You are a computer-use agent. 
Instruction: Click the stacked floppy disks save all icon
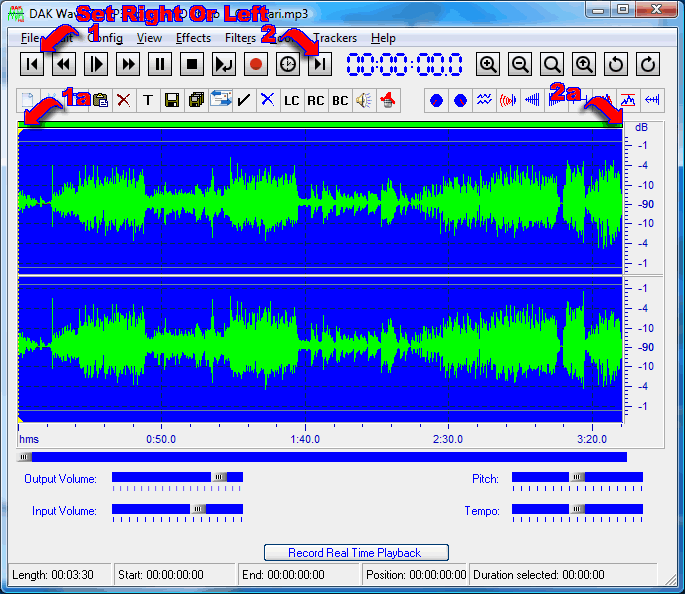coord(196,100)
